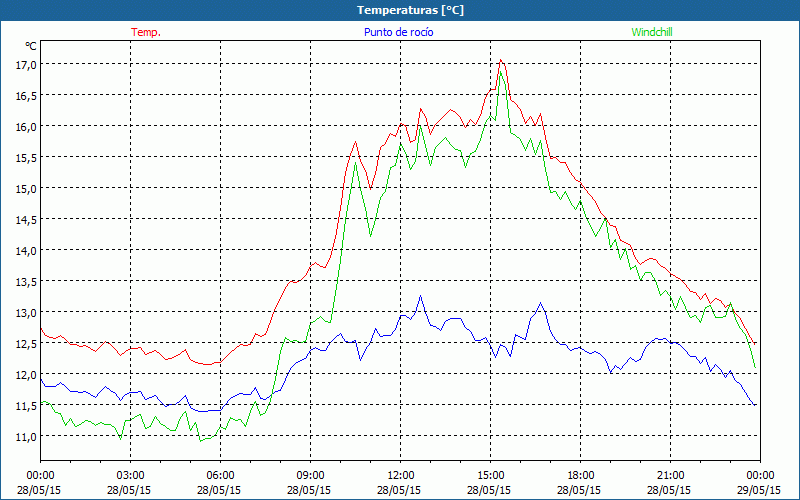Click the 14,0 y-axis value

(26, 251)
